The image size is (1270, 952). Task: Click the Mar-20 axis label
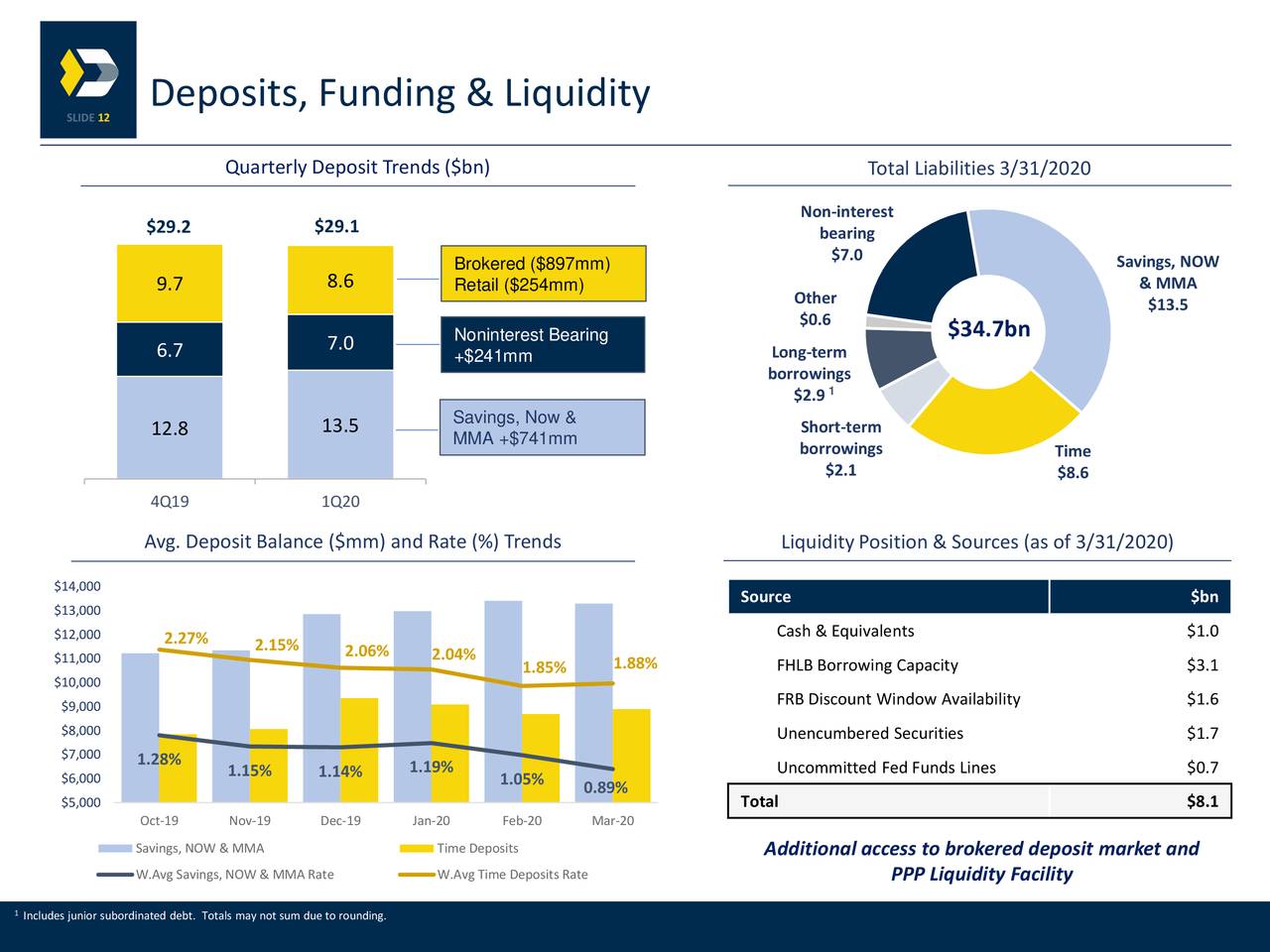click(x=613, y=821)
